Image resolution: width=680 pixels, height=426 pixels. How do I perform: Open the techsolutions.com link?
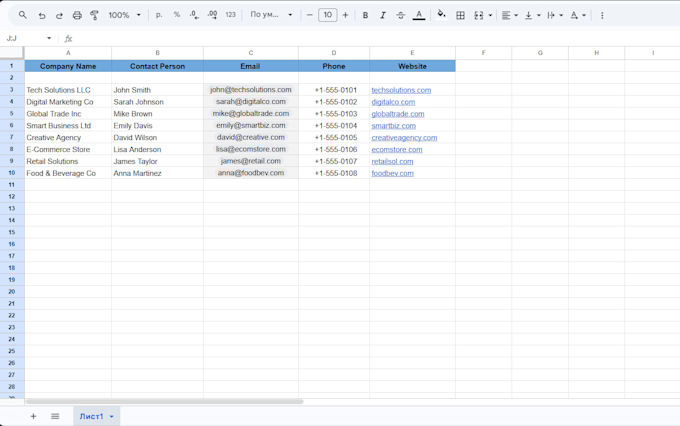point(401,90)
